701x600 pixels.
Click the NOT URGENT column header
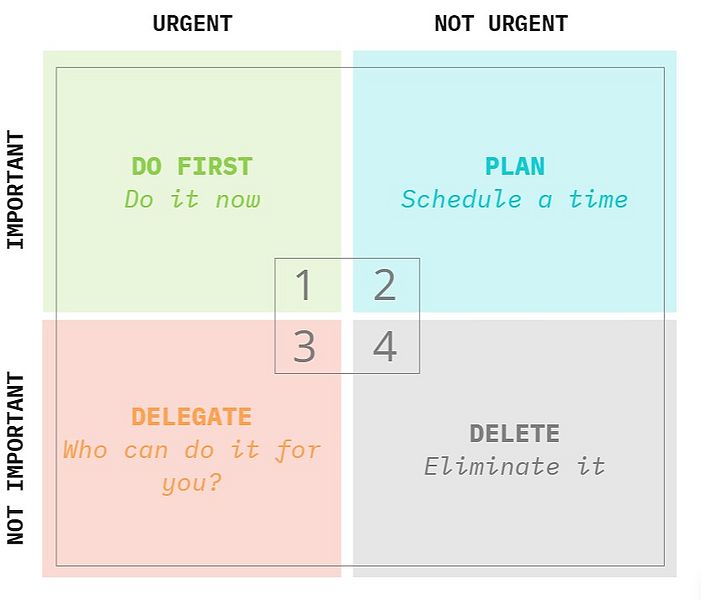pos(501,23)
